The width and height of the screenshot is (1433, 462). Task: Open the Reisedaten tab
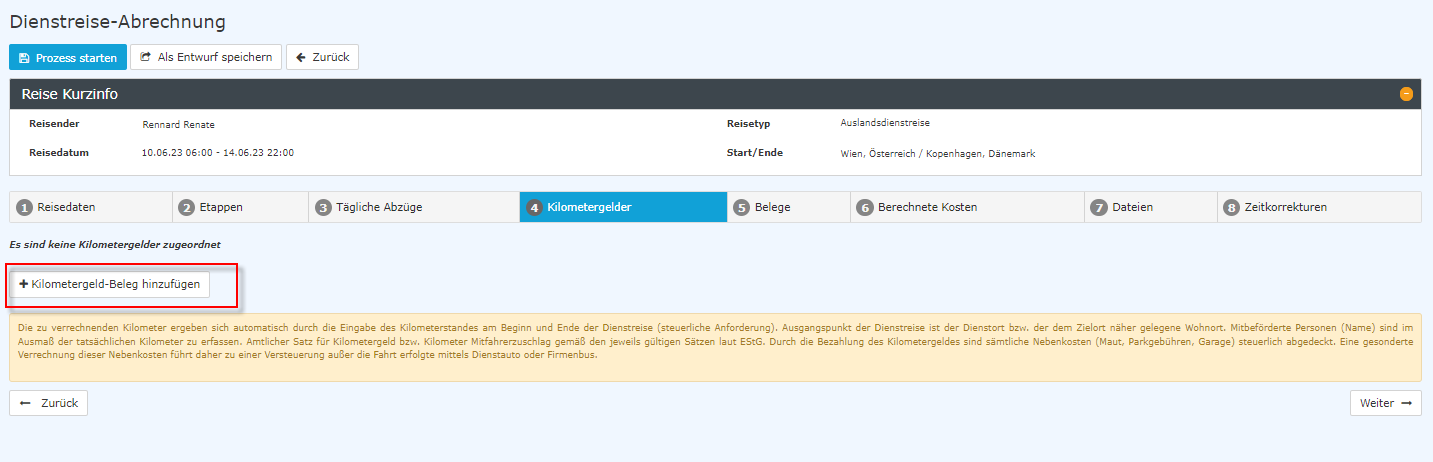90,207
